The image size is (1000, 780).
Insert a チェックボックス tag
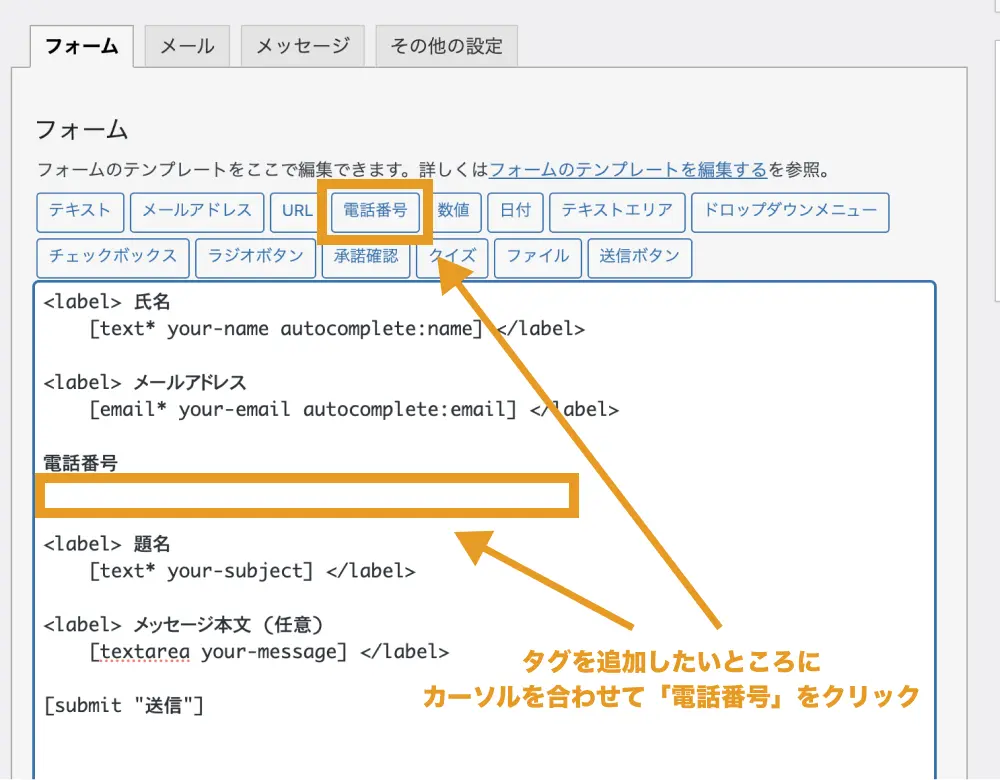pos(112,257)
